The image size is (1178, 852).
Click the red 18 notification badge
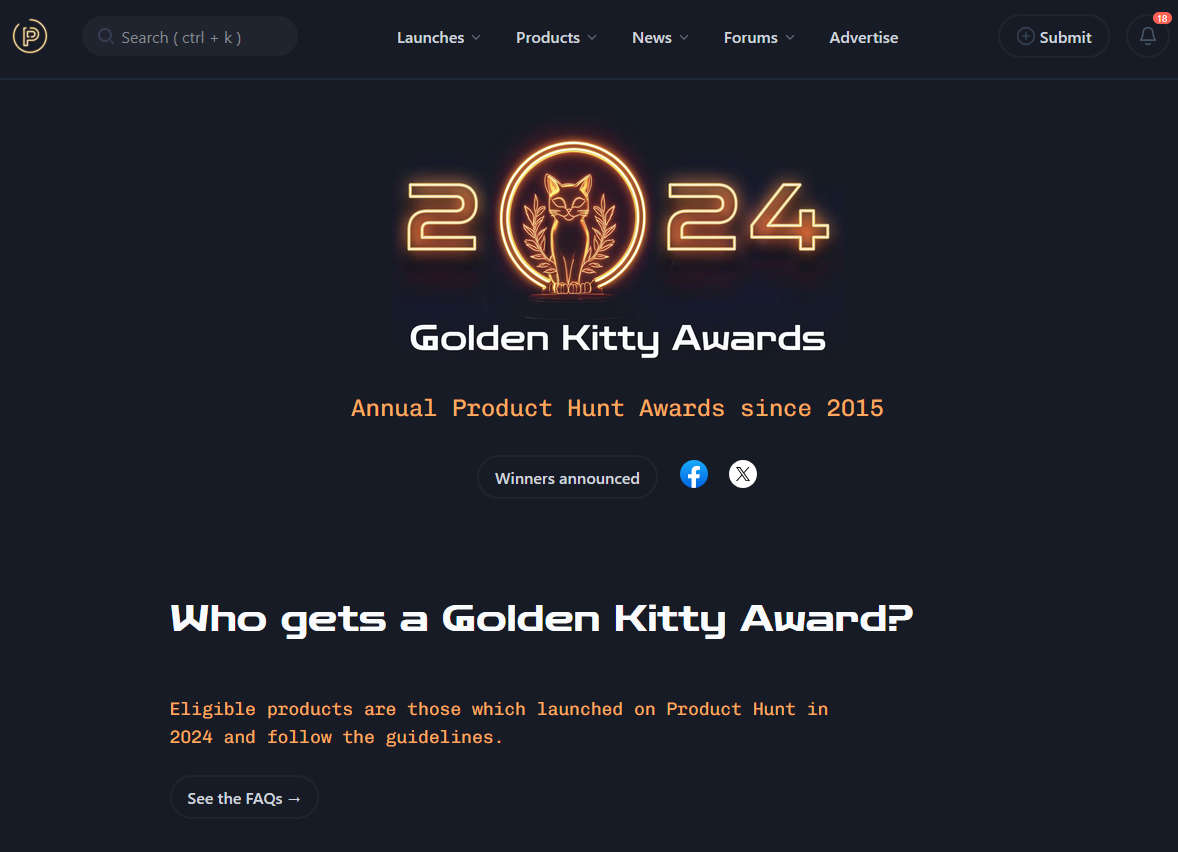point(1161,18)
